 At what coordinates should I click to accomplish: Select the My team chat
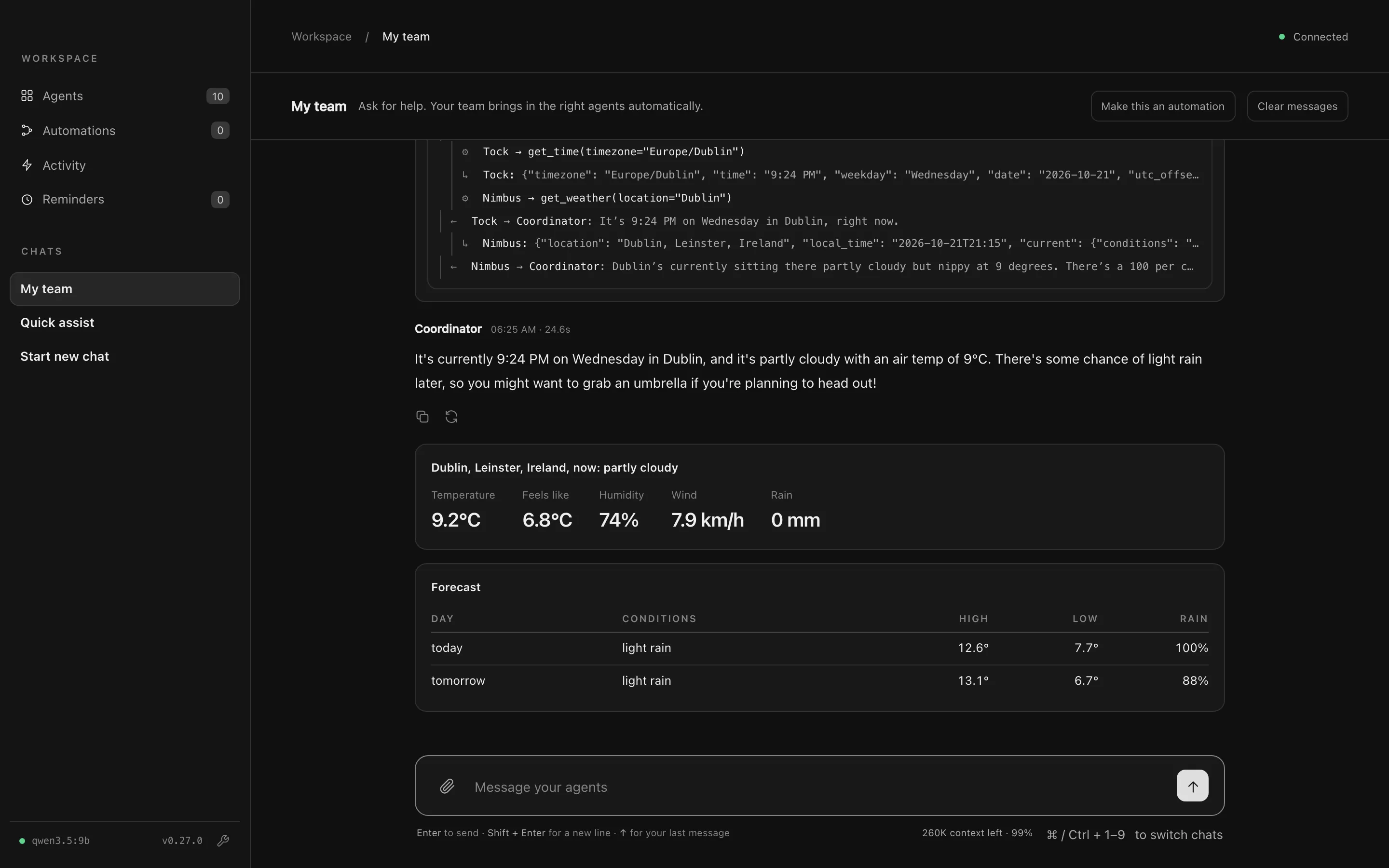124,289
